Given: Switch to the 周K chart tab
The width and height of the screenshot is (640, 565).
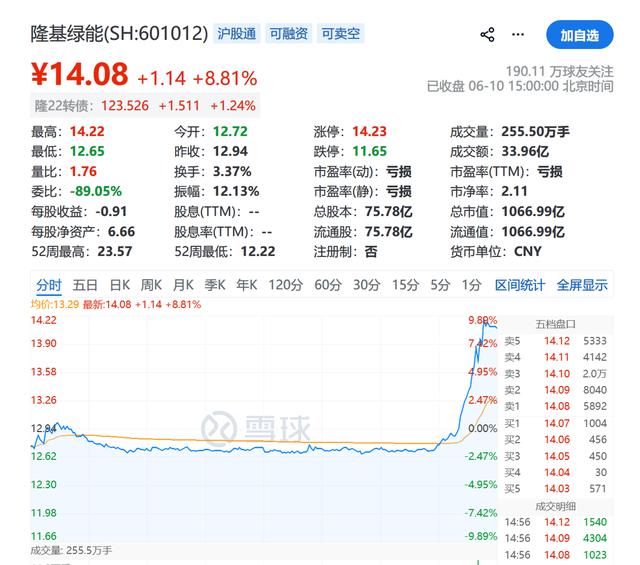Looking at the screenshot, I should (151, 285).
